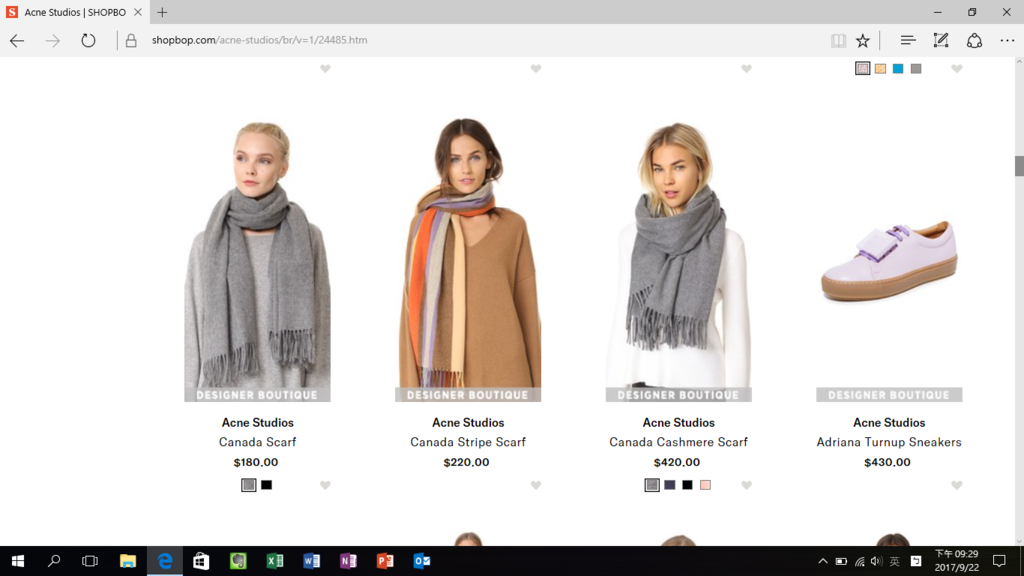
Task: Open reading view in Edge
Action: (839, 40)
